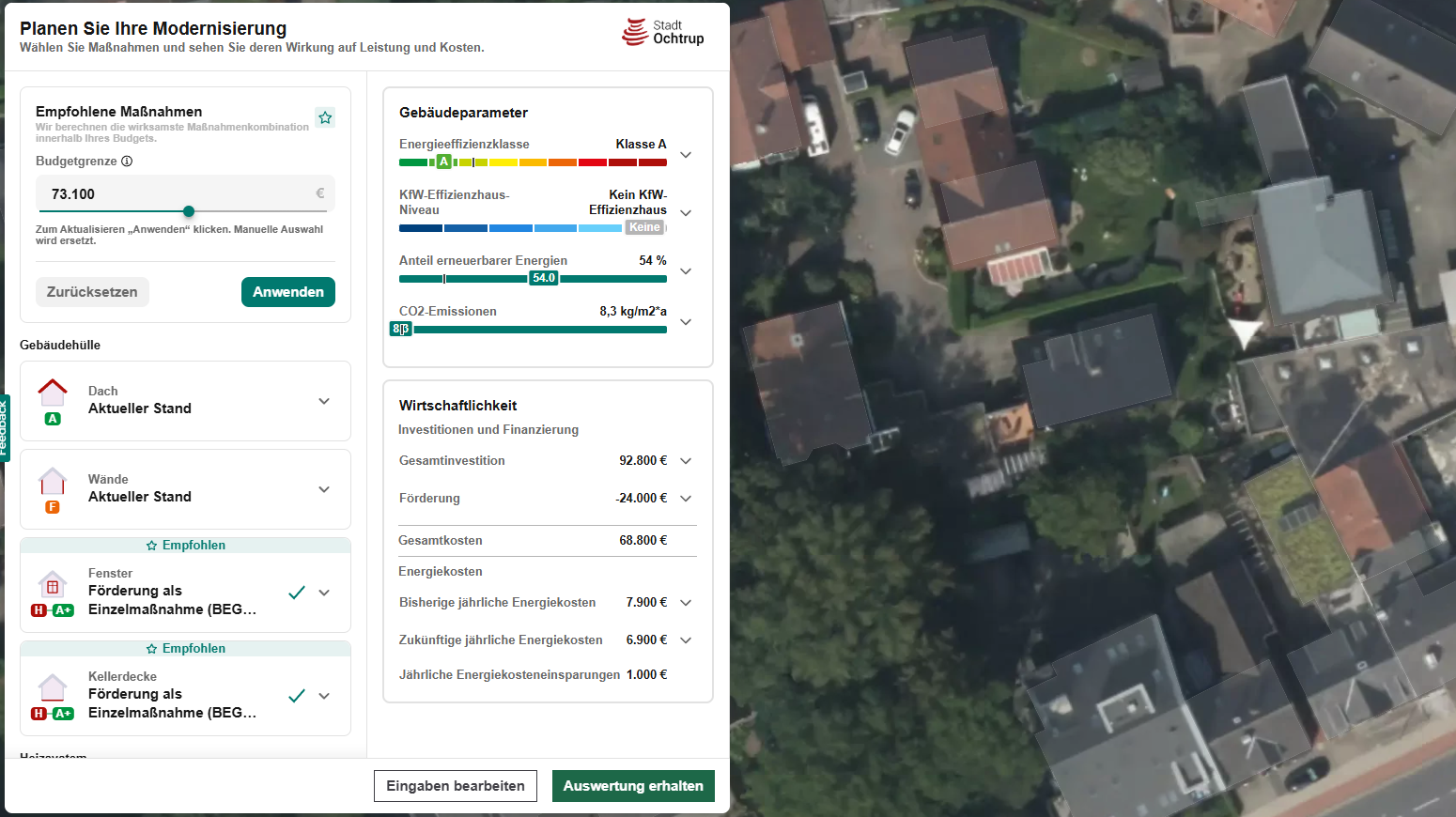This screenshot has width=1456, height=817.
Task: Click the Bisherige Energiekosten value 7.900 €
Action: point(647,603)
